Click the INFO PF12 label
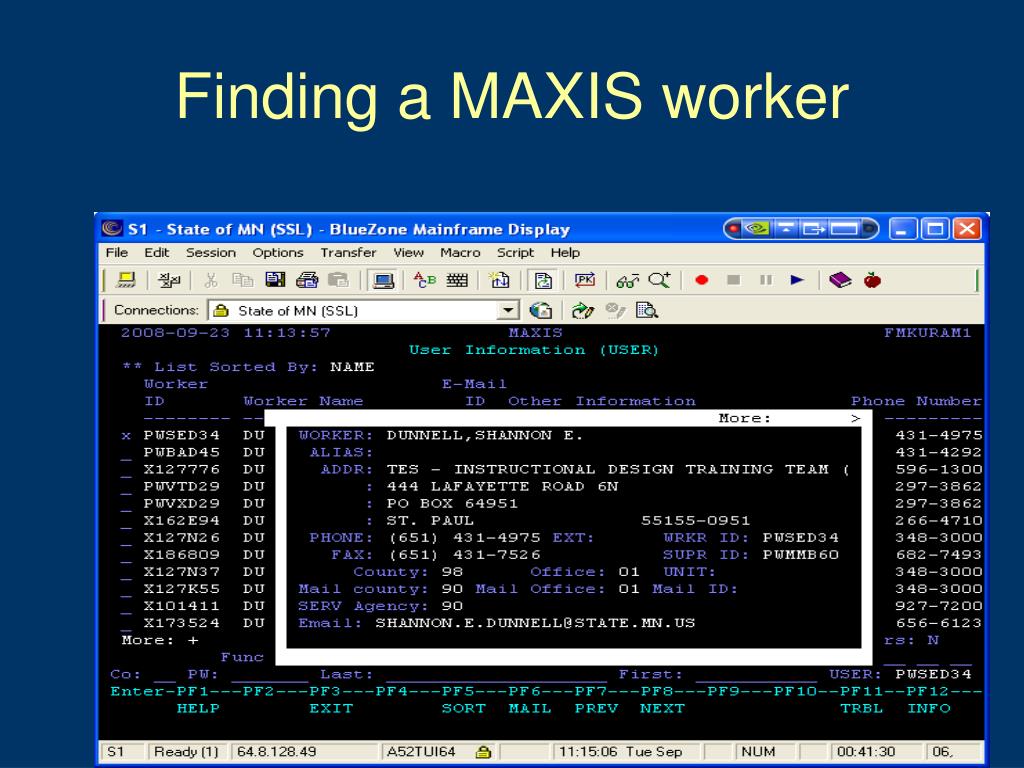 click(x=929, y=709)
